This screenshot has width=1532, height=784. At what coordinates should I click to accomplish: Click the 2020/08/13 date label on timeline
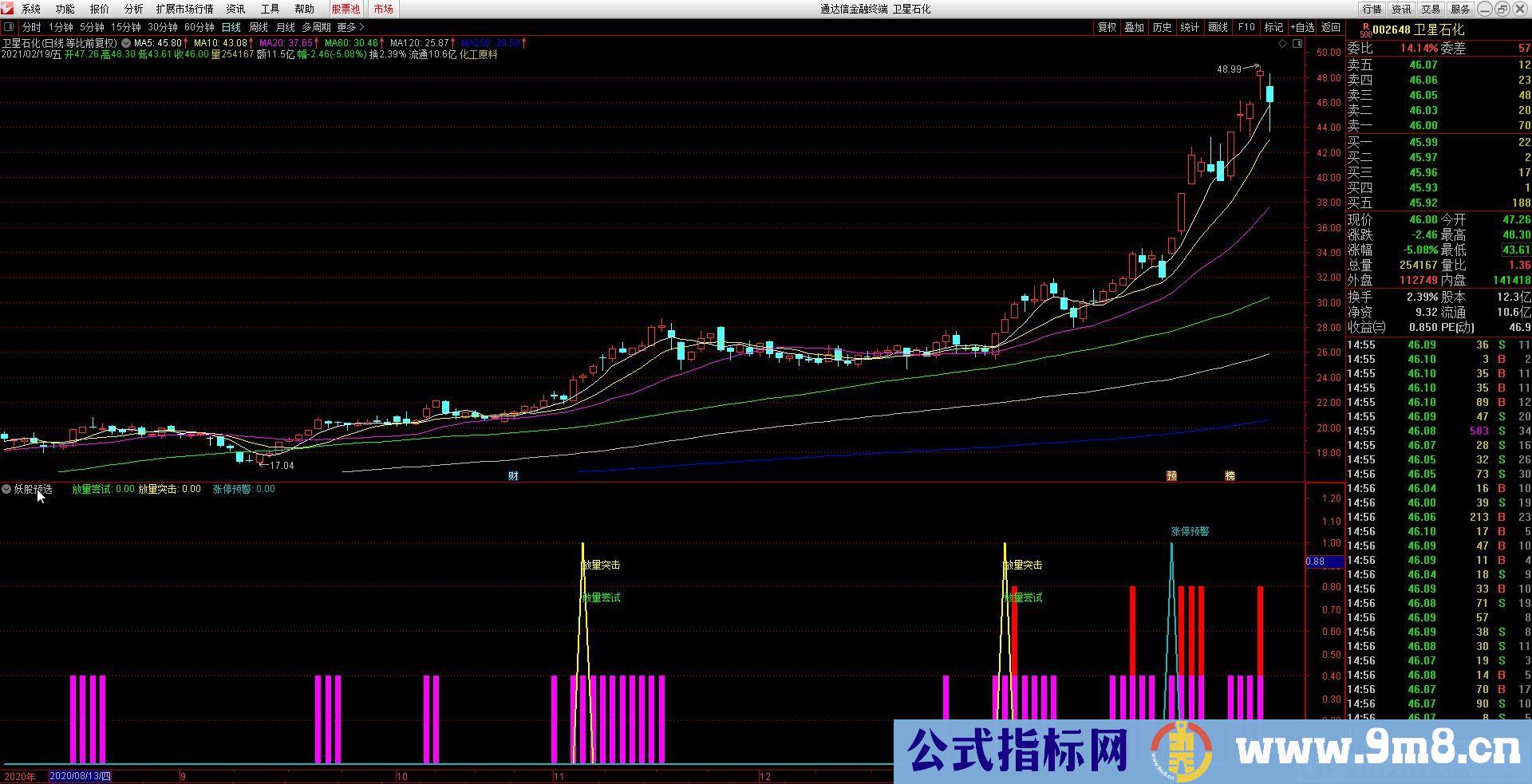pyautogui.click(x=81, y=776)
